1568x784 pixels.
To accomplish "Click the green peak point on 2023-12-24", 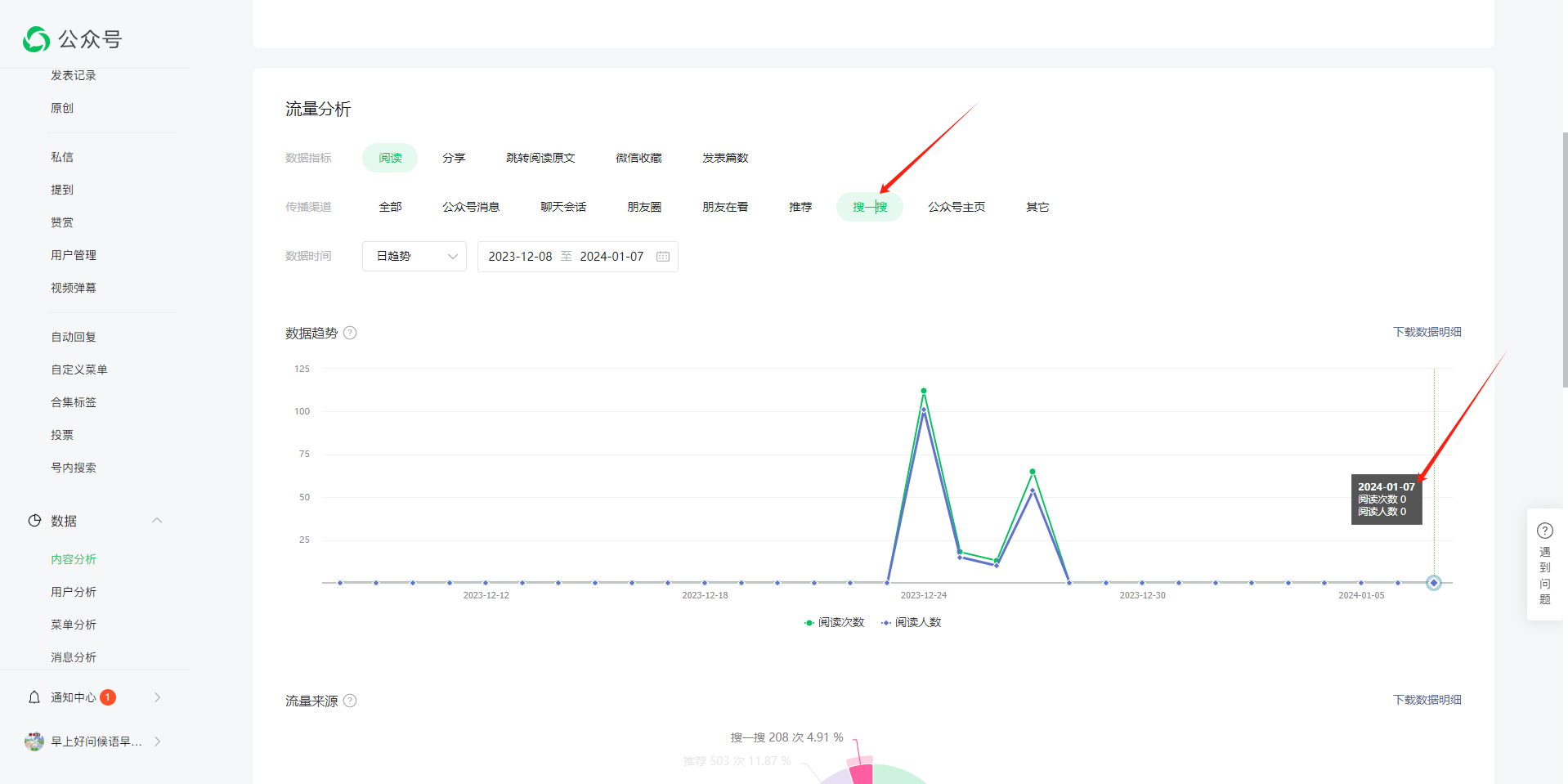I will (x=924, y=391).
